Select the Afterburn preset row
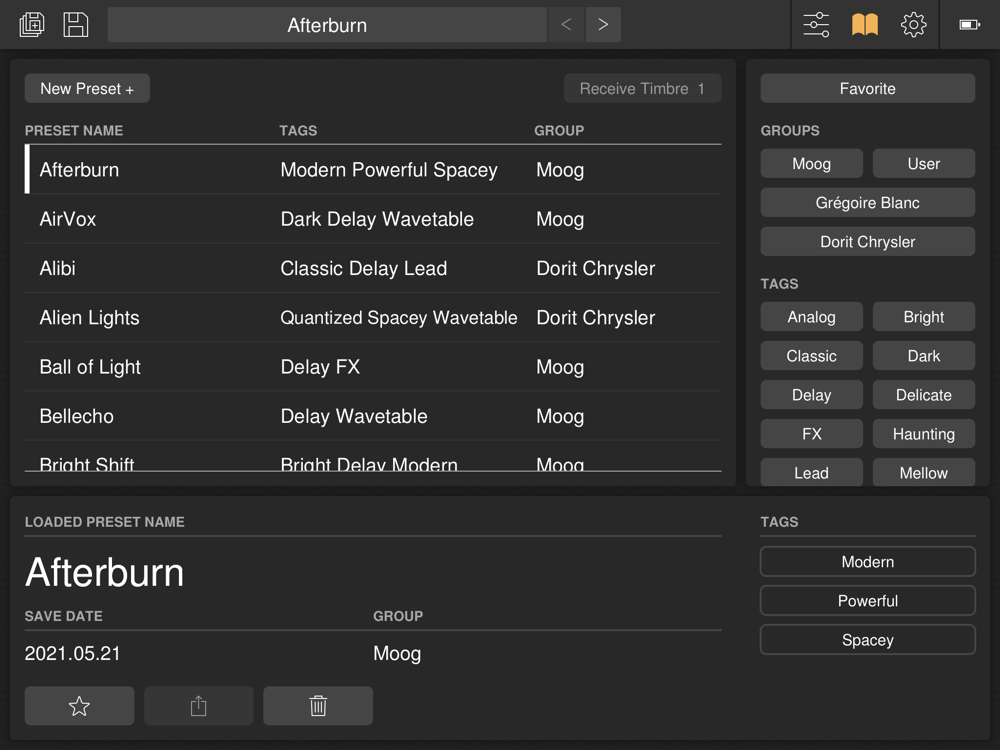Image resolution: width=1000 pixels, height=750 pixels. (x=373, y=170)
